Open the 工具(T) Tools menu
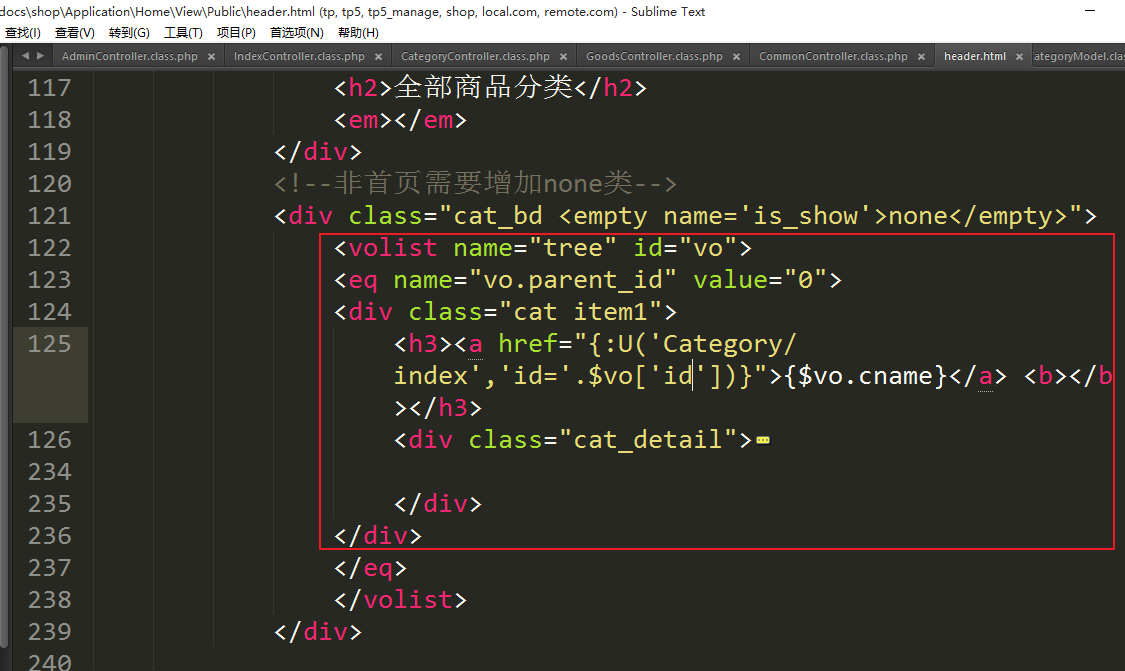This screenshot has width=1125, height=671. pyautogui.click(x=183, y=33)
